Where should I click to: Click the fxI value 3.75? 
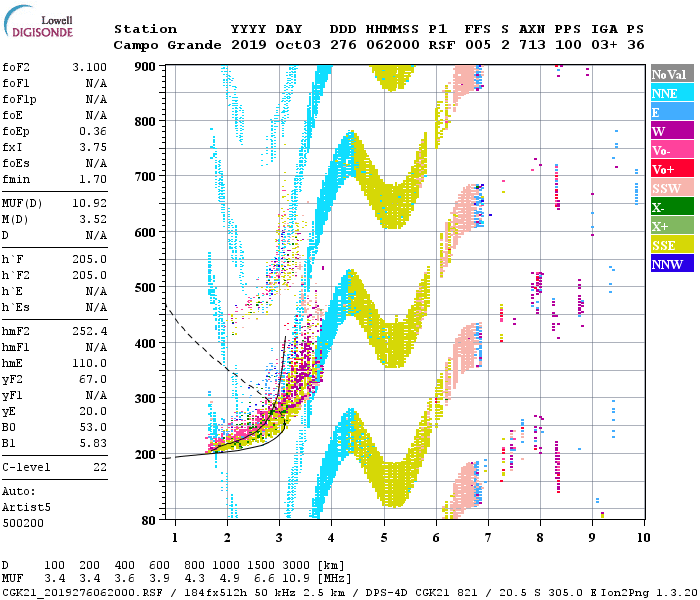pyautogui.click(x=93, y=147)
